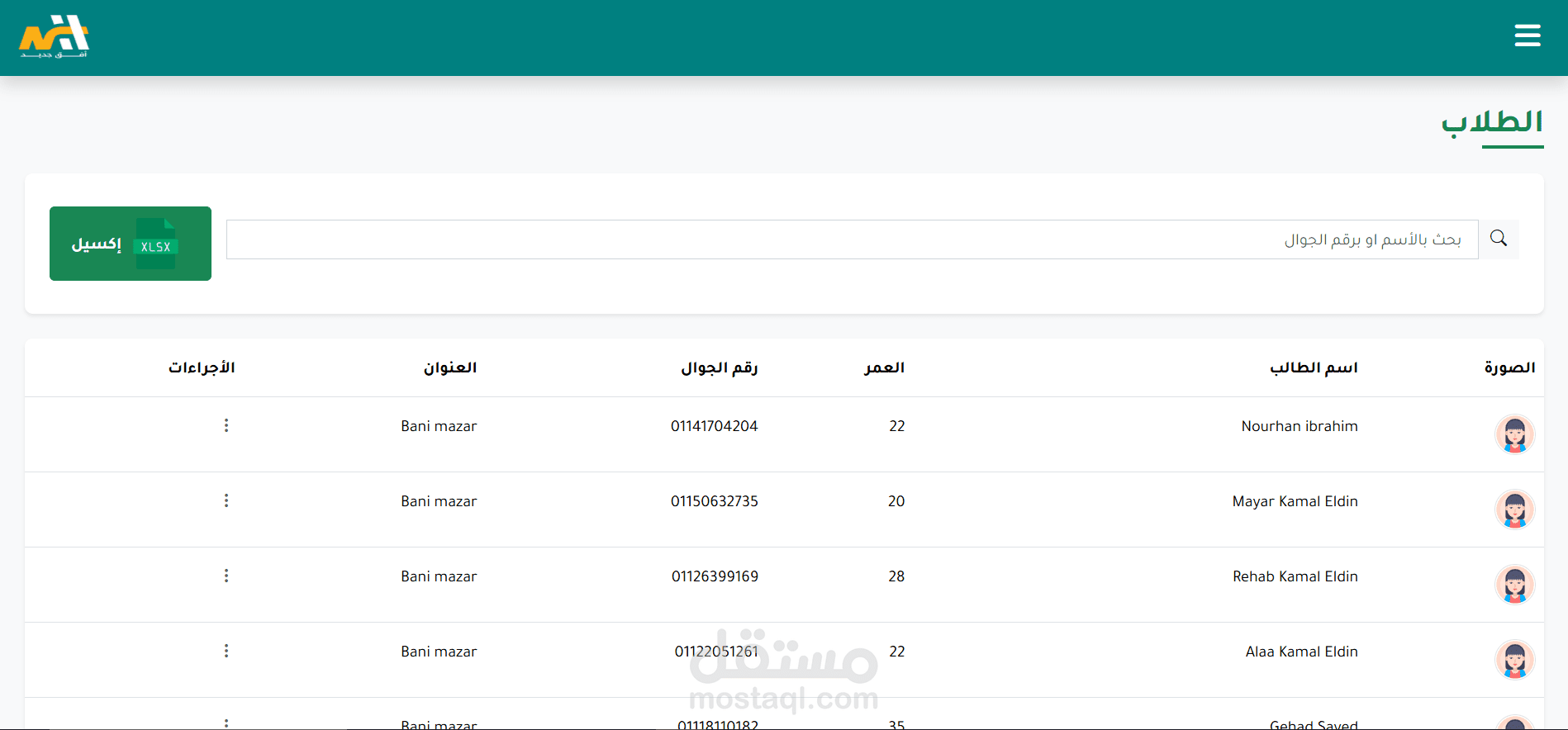
Task: Click phone number 01150632735
Action: pyautogui.click(x=714, y=501)
